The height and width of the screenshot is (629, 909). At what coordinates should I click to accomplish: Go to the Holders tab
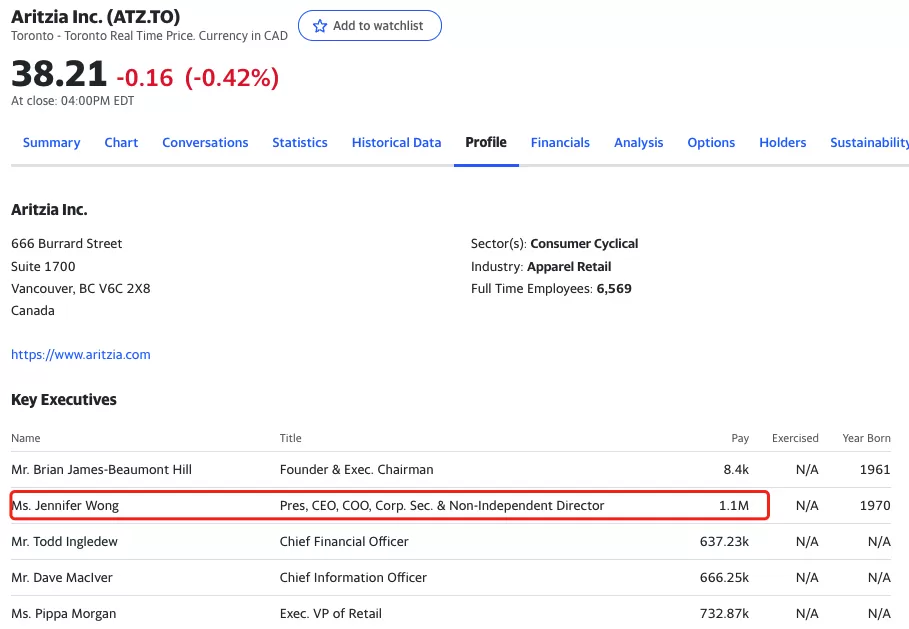(x=783, y=143)
